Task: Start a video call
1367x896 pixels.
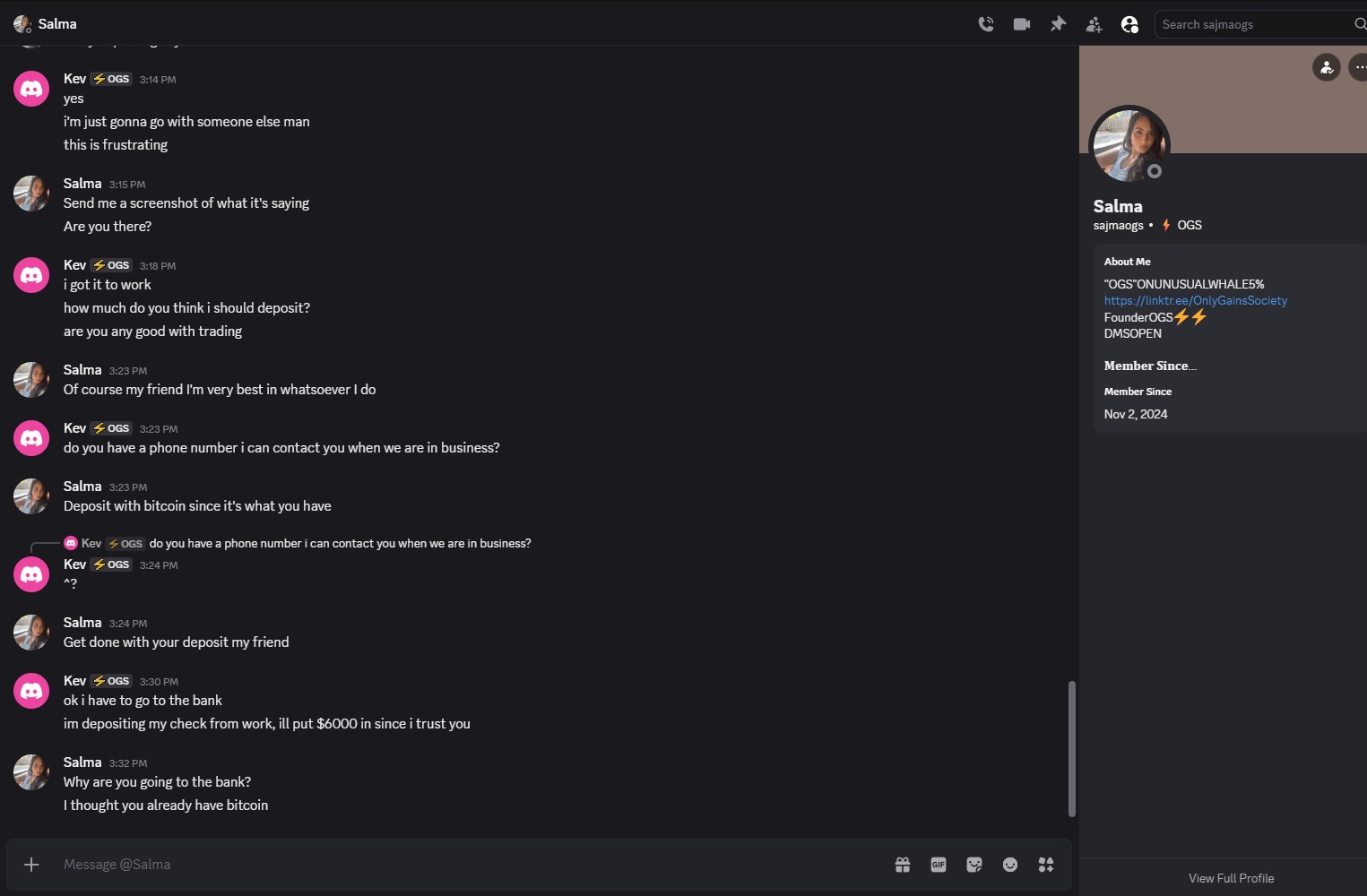Action: 1022,24
